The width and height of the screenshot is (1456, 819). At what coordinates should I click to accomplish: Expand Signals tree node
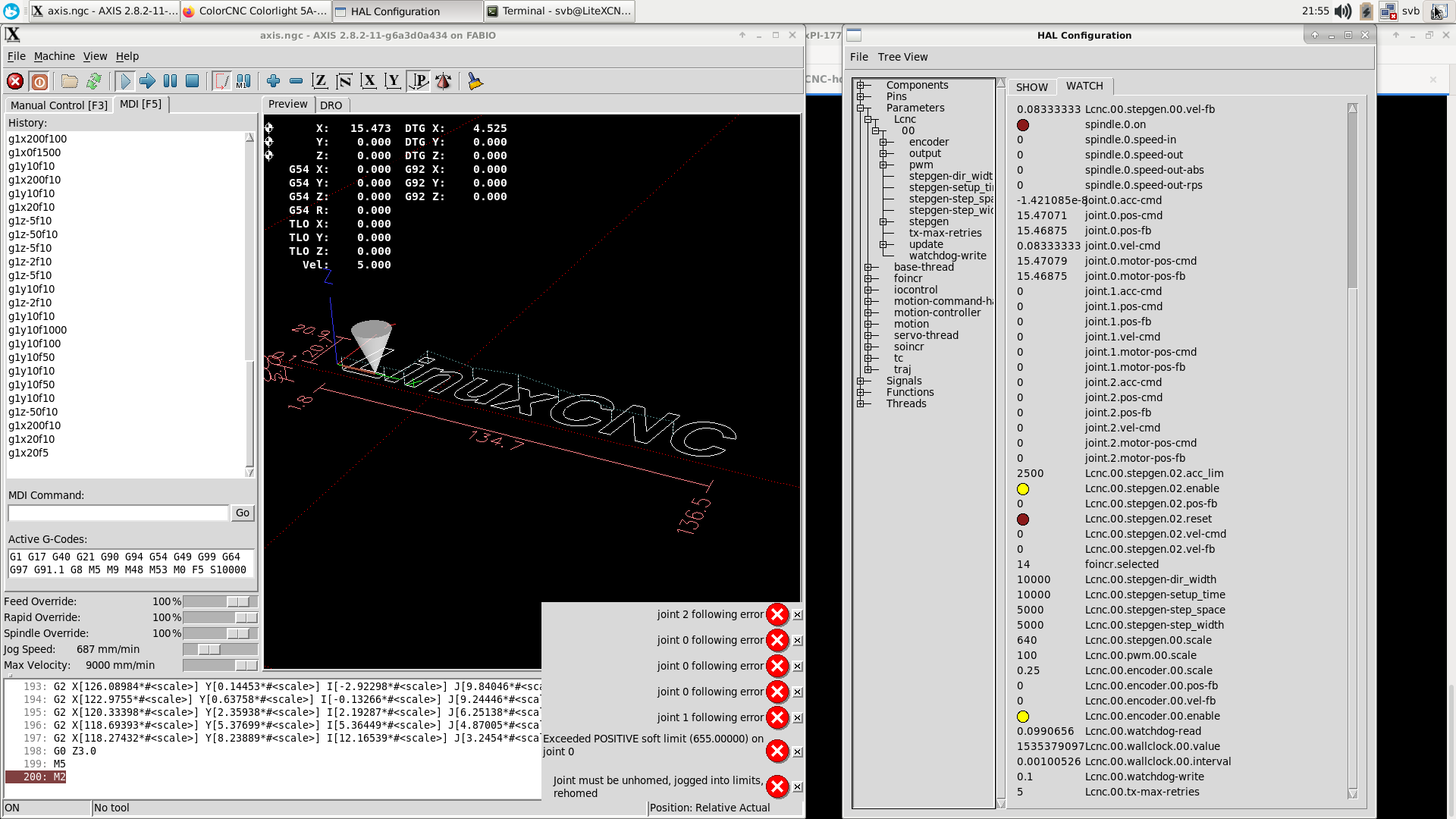[861, 381]
